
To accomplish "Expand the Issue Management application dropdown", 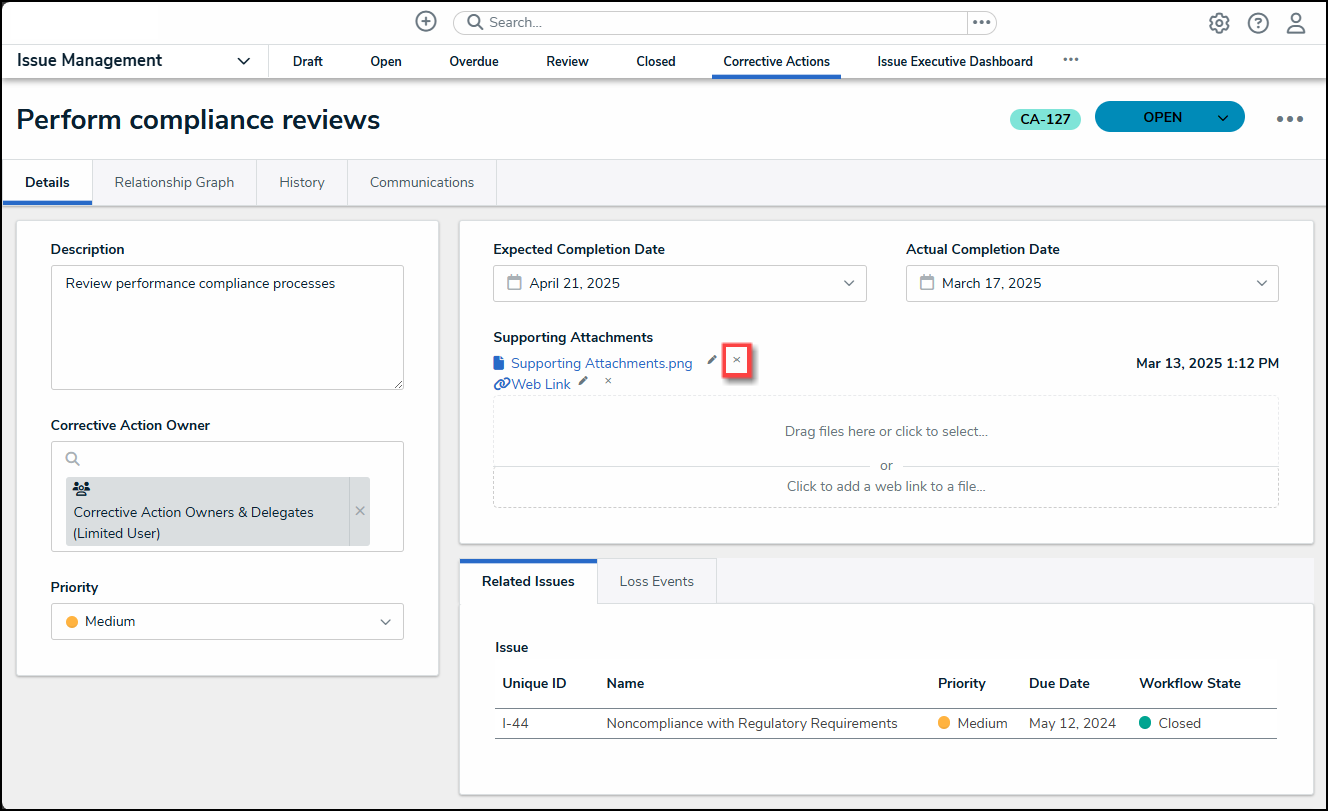I will (x=243, y=61).
